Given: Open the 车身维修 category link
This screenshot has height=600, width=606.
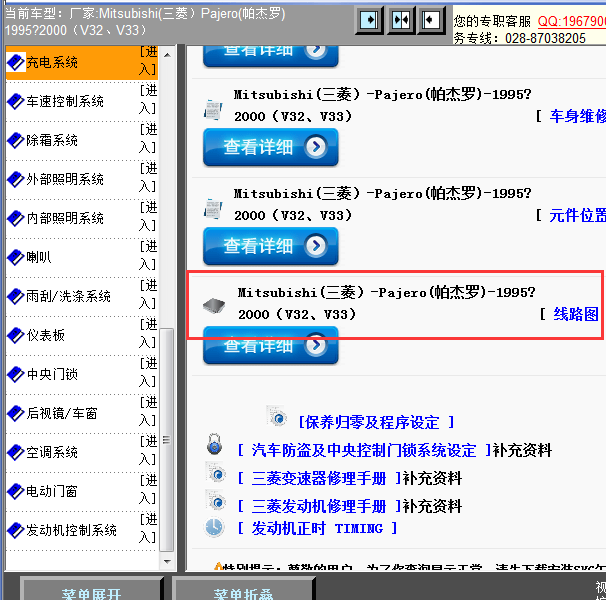Looking at the screenshot, I should coord(577,116).
